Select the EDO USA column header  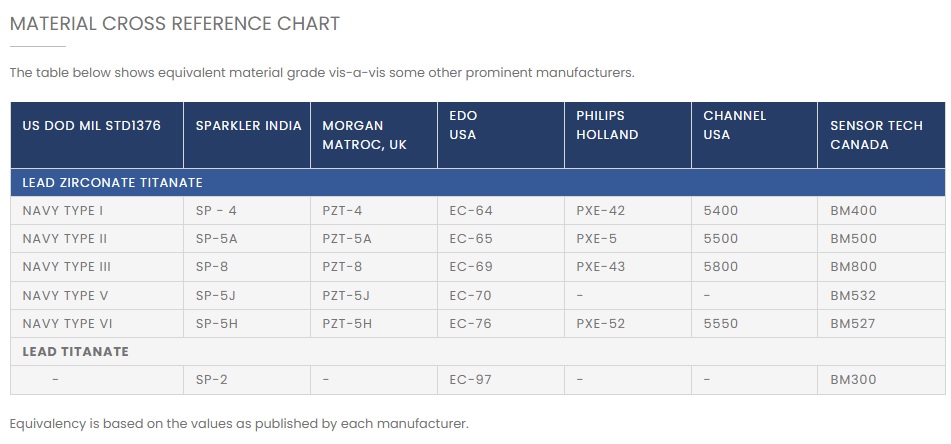point(463,126)
